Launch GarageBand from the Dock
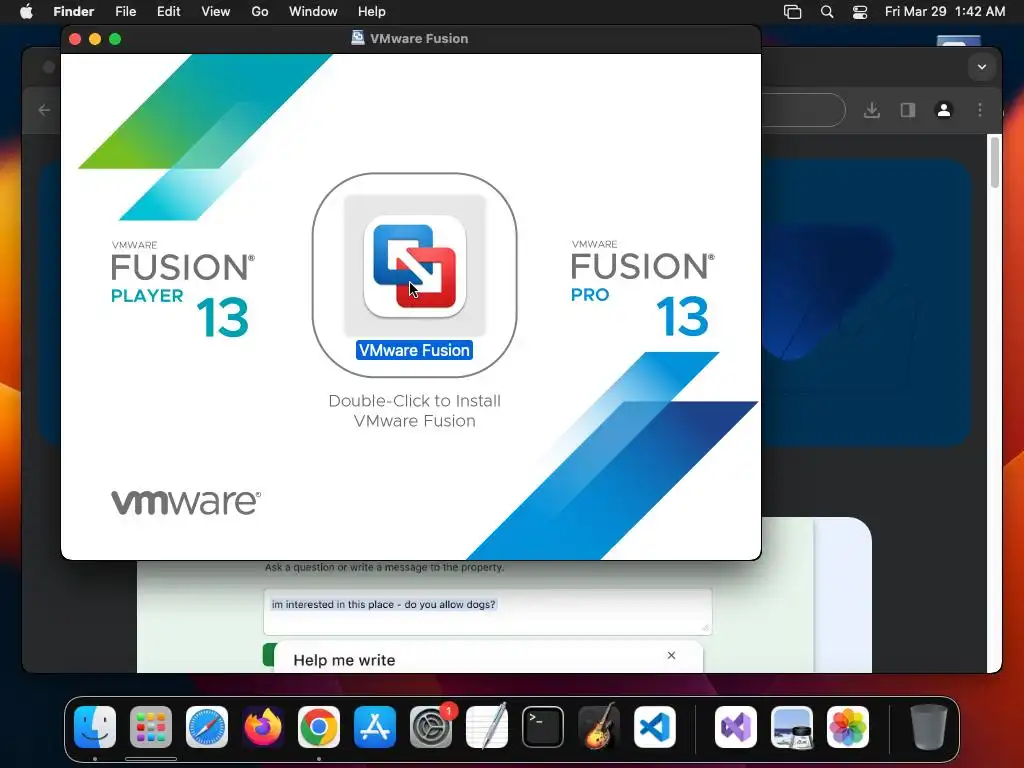 pos(599,727)
